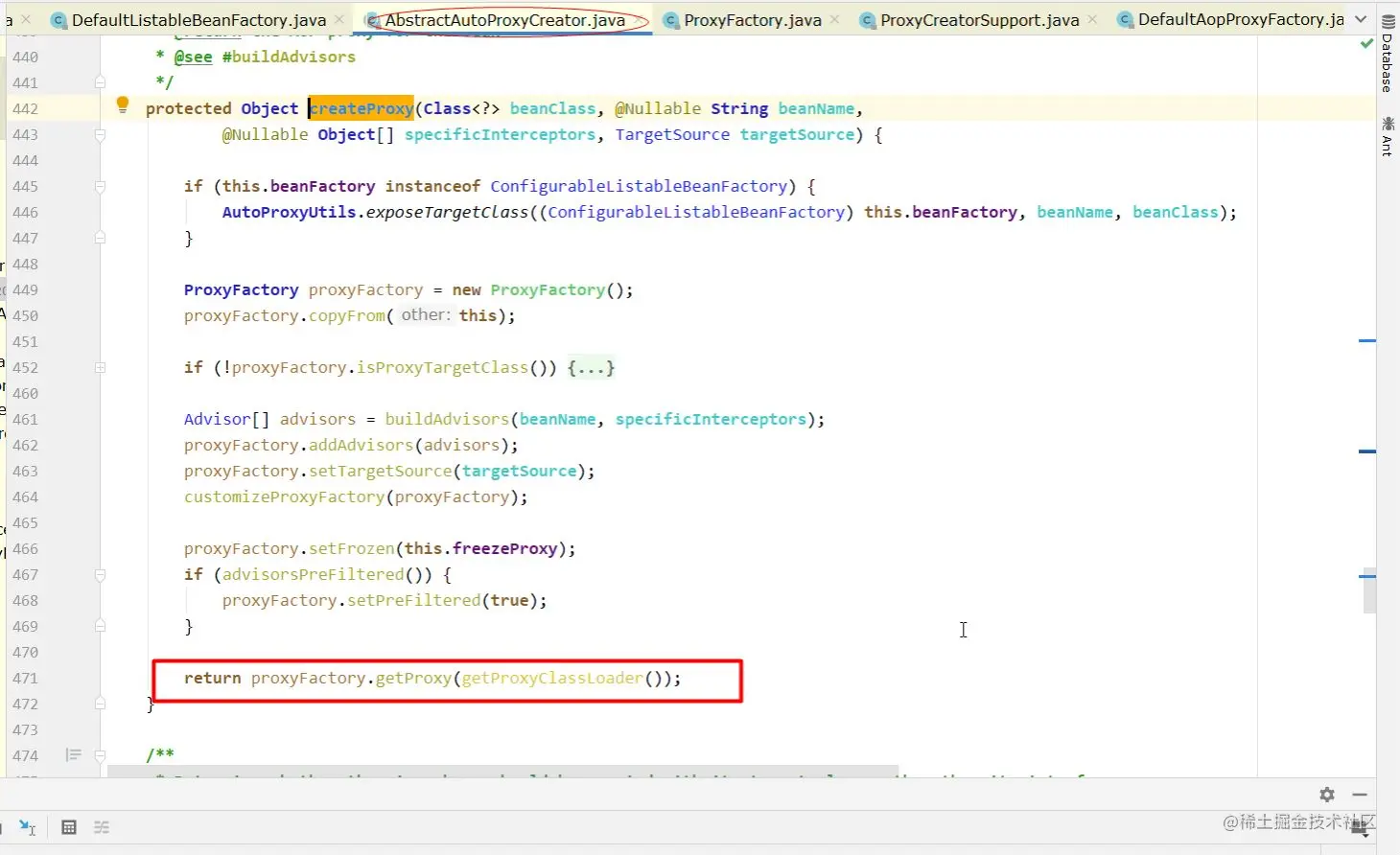Click the buildAdvisors method call on line 461
This screenshot has width=1400, height=855.
pyautogui.click(x=447, y=420)
